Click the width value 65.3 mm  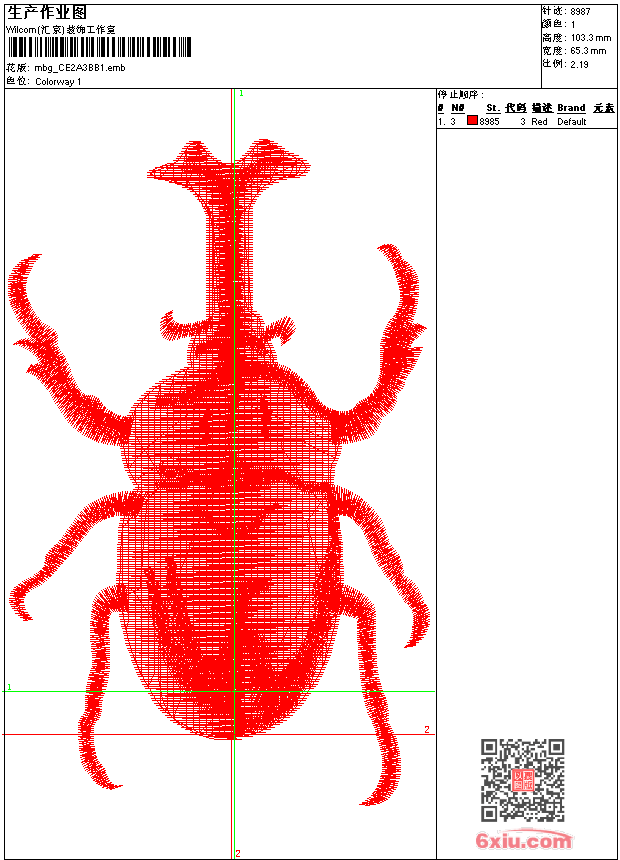[x=588, y=50]
